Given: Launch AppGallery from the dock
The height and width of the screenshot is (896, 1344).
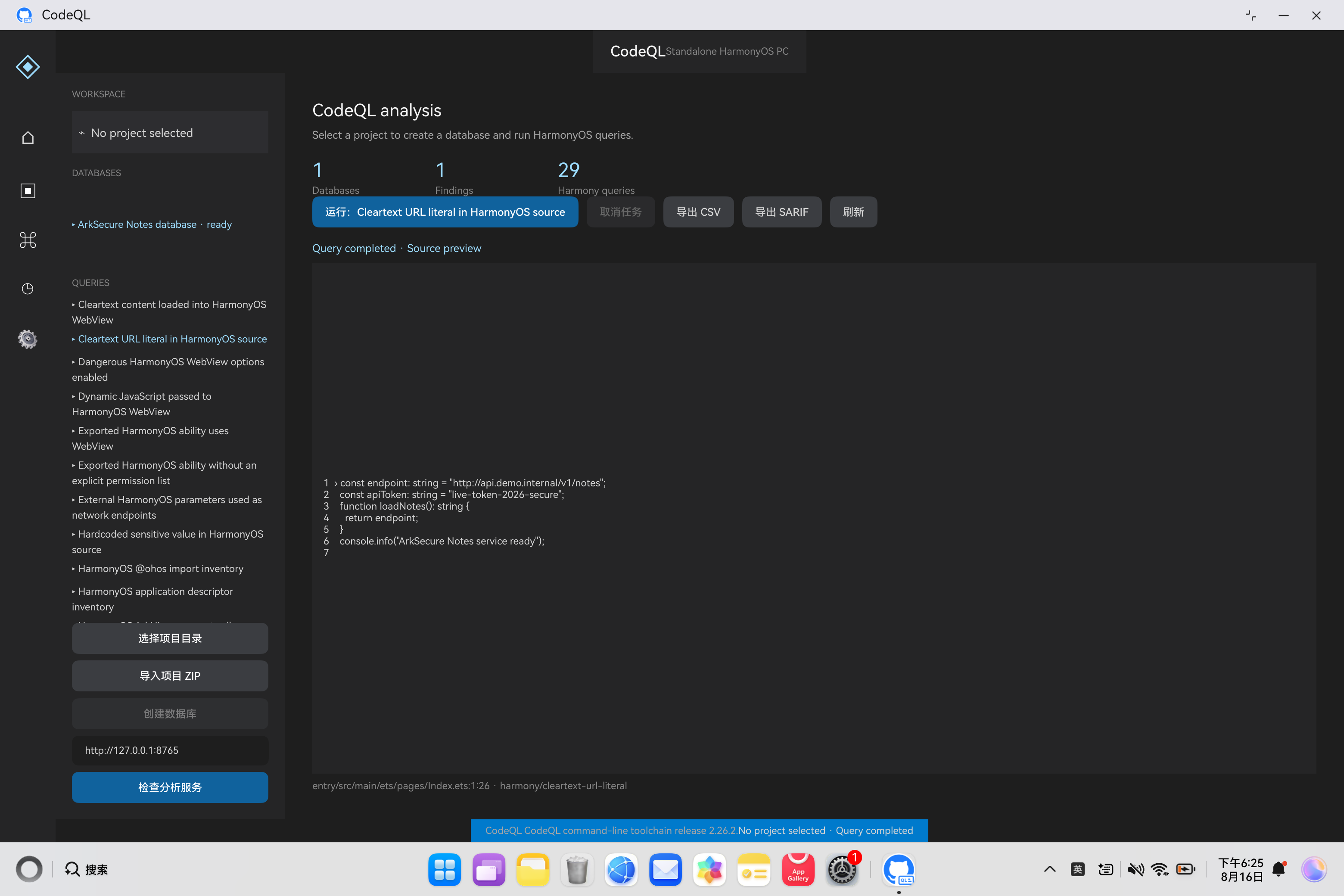Looking at the screenshot, I should click(x=798, y=870).
